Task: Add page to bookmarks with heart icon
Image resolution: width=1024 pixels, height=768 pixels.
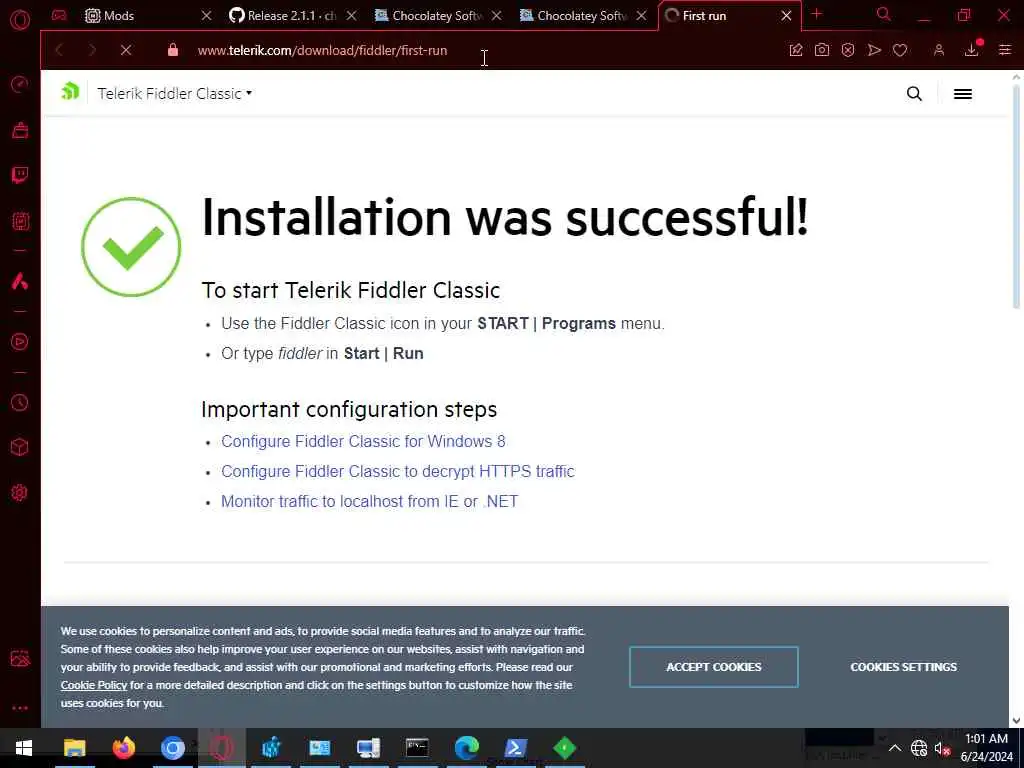Action: pyautogui.click(x=900, y=50)
